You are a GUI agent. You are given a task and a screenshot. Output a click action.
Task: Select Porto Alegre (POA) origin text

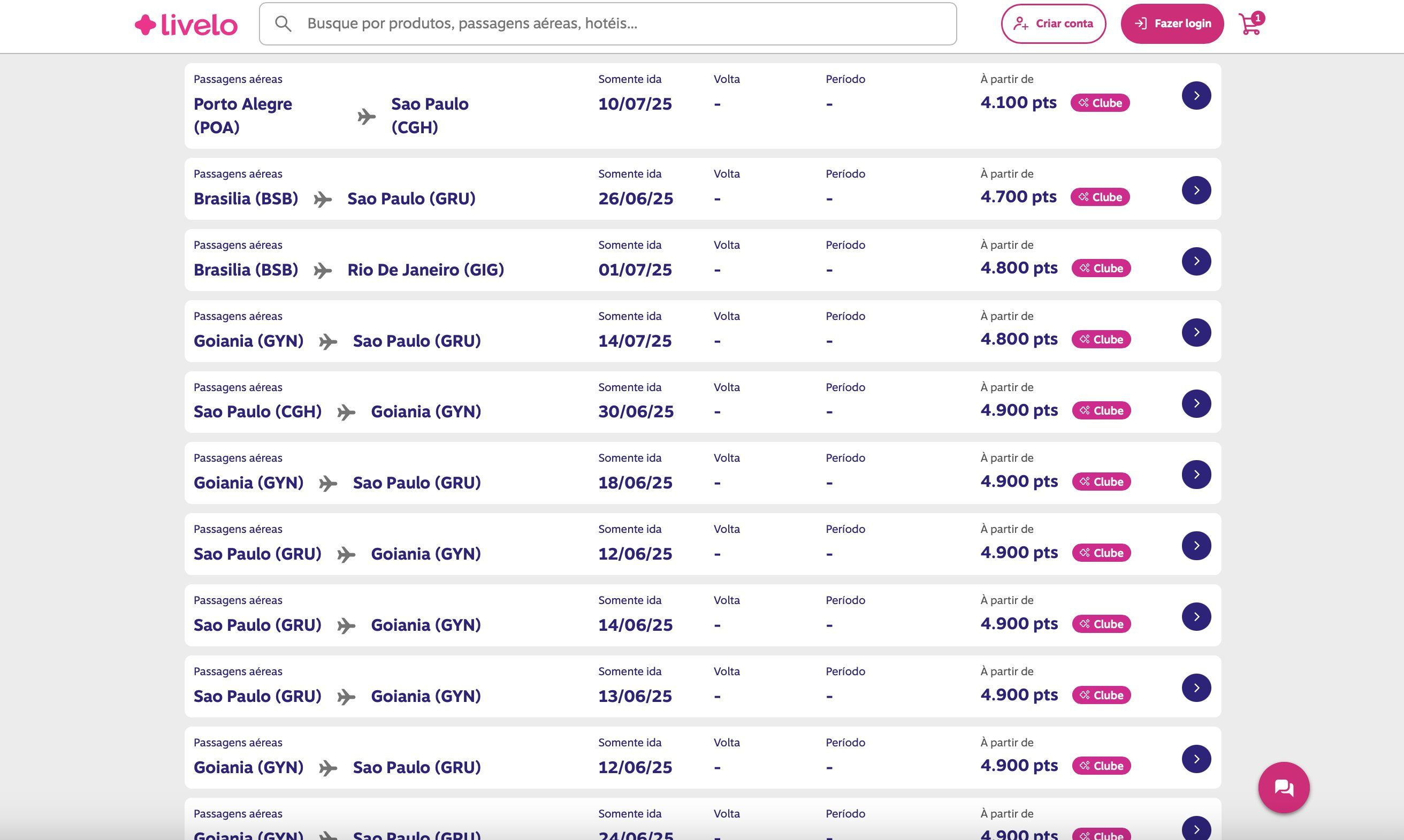click(x=242, y=116)
